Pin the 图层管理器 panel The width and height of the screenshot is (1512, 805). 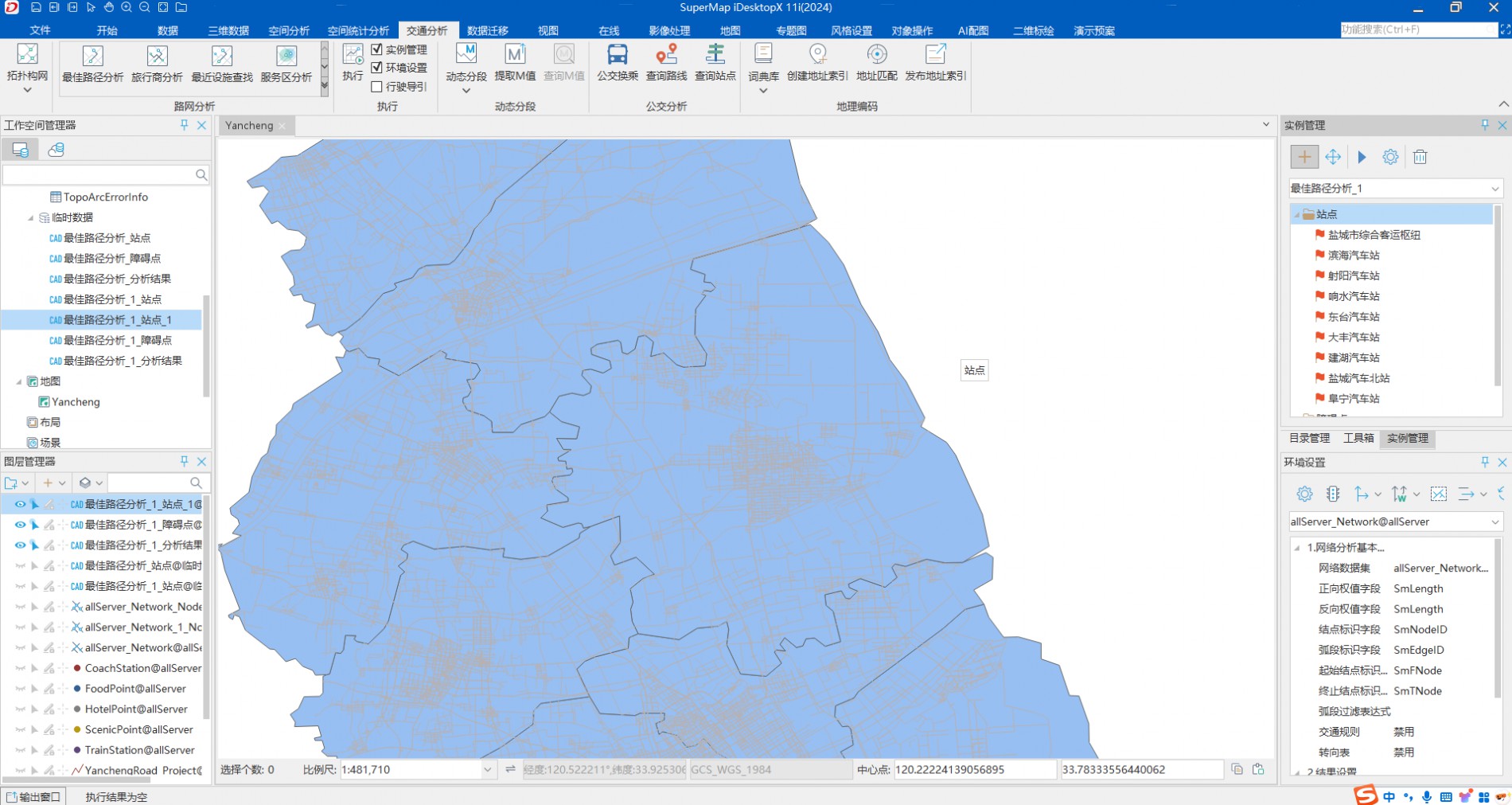pos(185,461)
